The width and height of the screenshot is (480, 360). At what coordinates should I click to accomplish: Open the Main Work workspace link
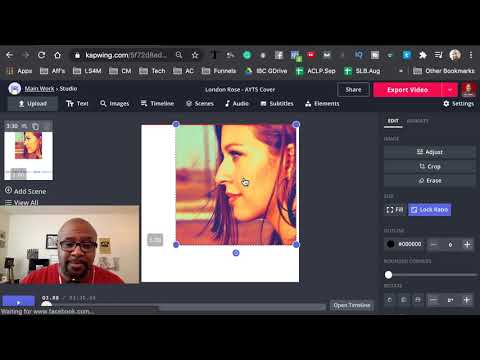tap(39, 89)
